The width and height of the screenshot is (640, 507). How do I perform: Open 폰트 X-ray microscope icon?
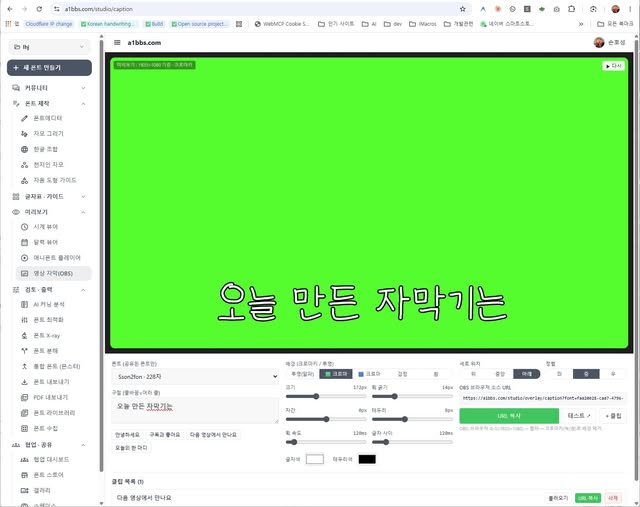coord(24,336)
